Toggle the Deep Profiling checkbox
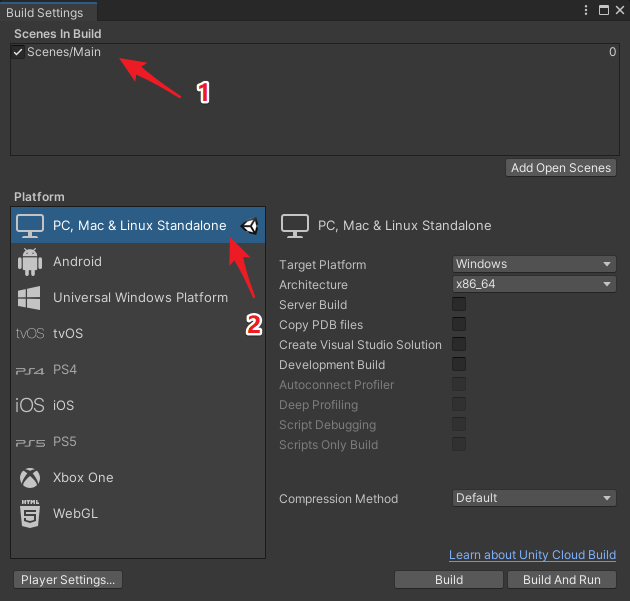This screenshot has height=601, width=630. point(459,404)
